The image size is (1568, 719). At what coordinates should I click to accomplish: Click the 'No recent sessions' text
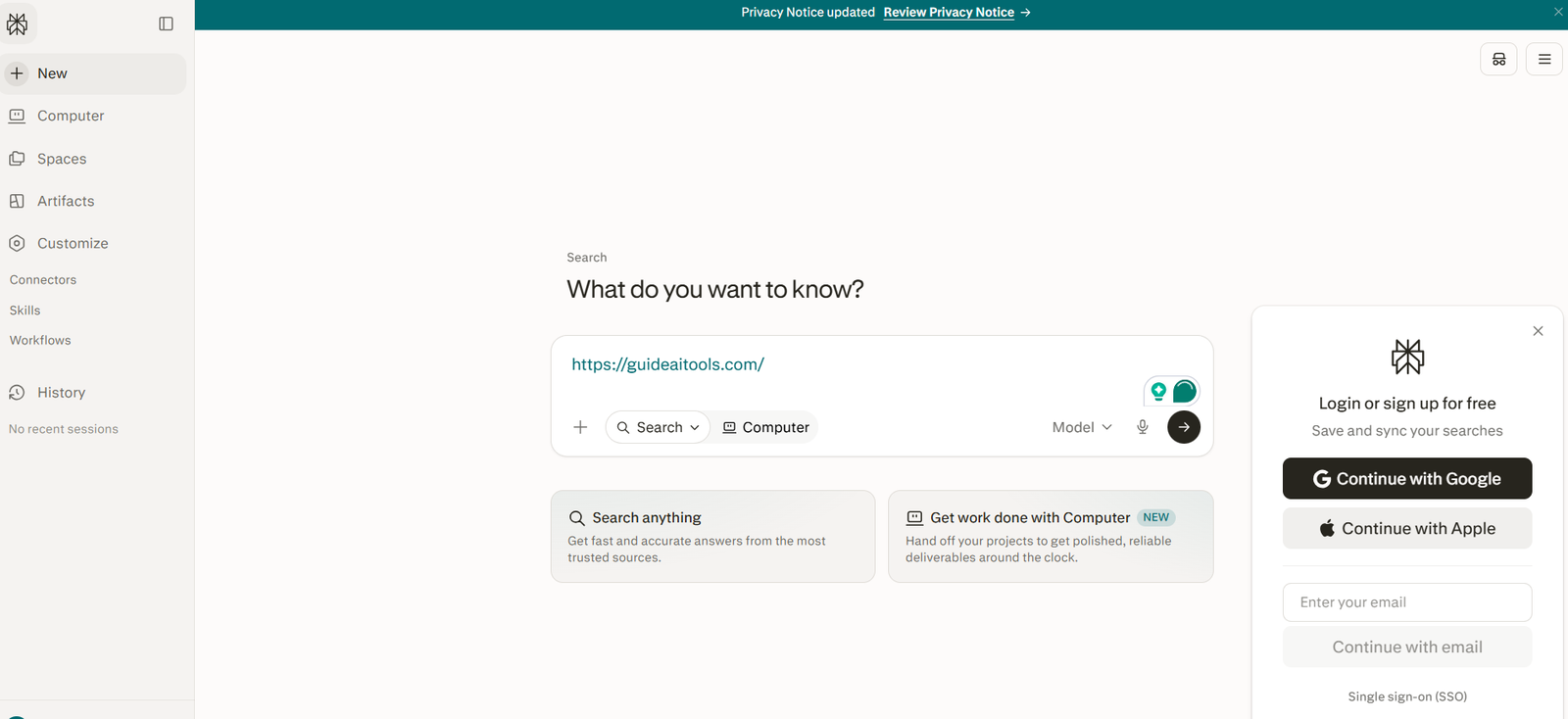(x=64, y=429)
